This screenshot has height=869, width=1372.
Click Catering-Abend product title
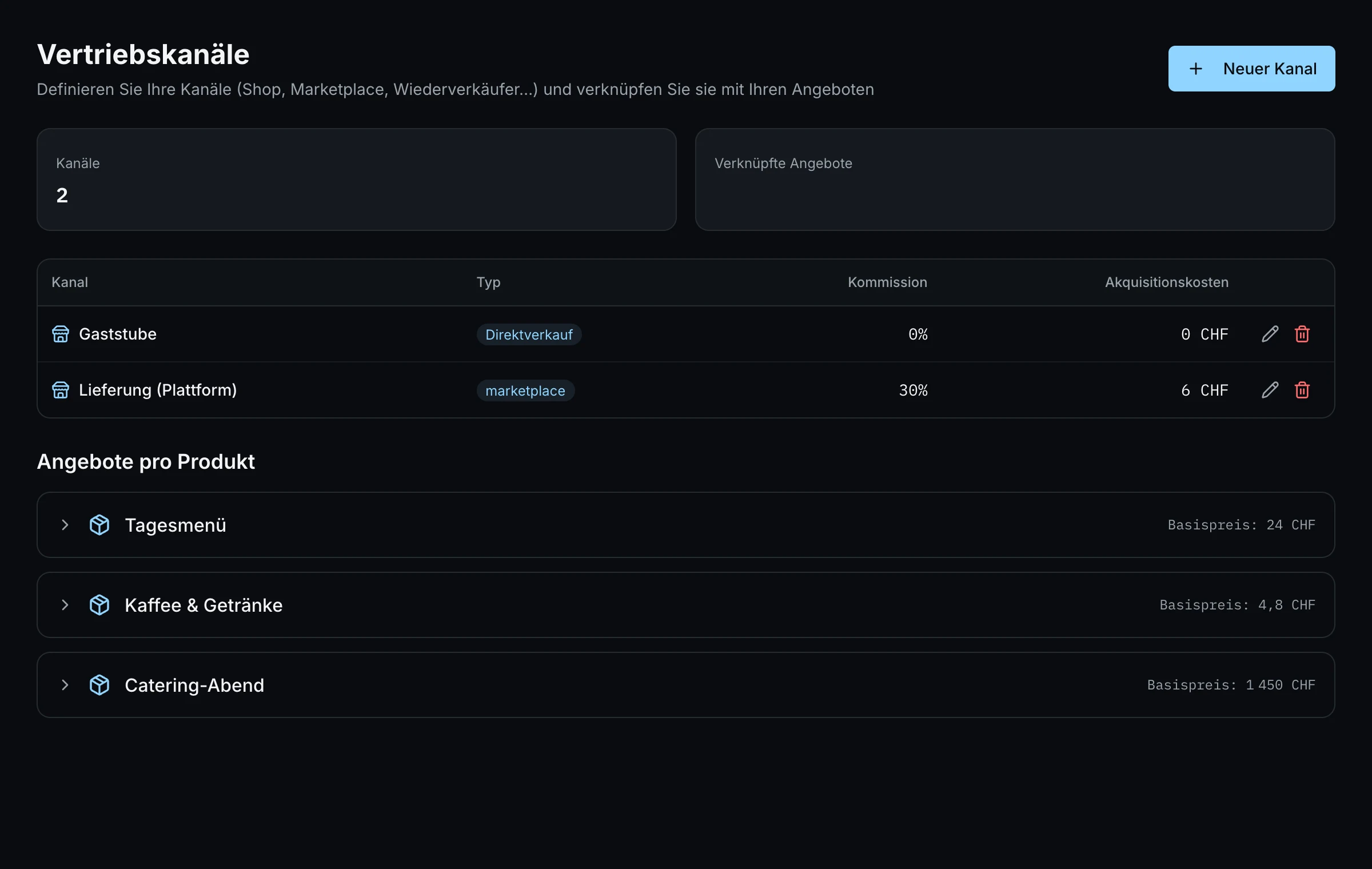(x=194, y=685)
